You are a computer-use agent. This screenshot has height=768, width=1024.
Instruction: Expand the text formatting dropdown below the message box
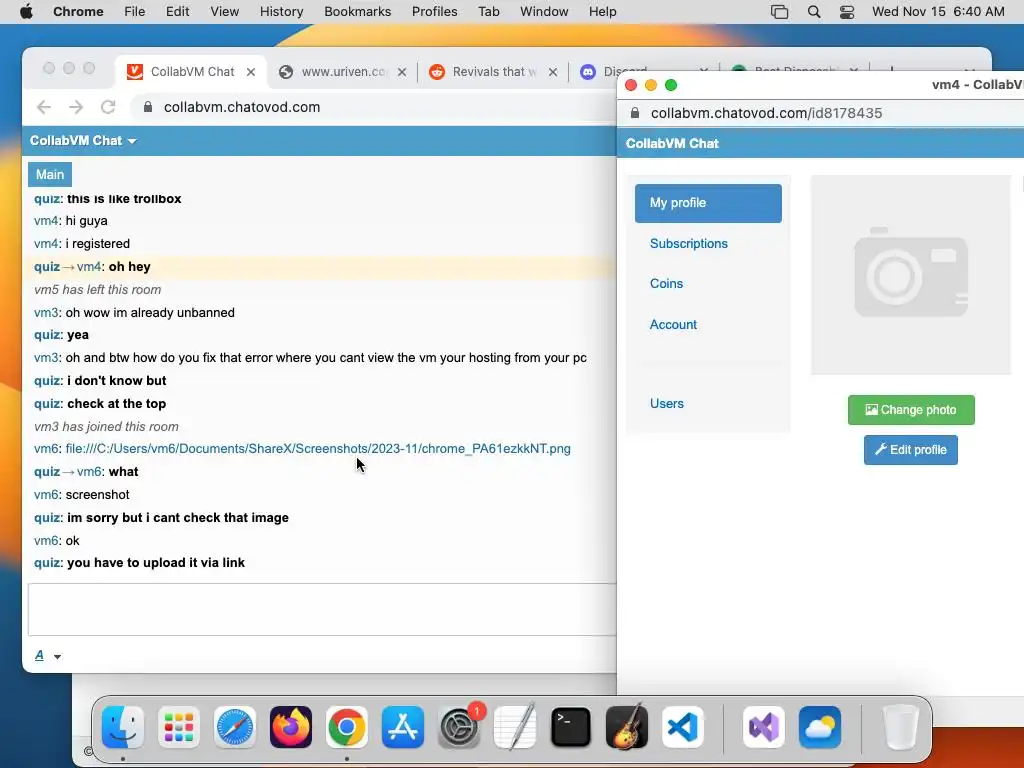(x=57, y=656)
